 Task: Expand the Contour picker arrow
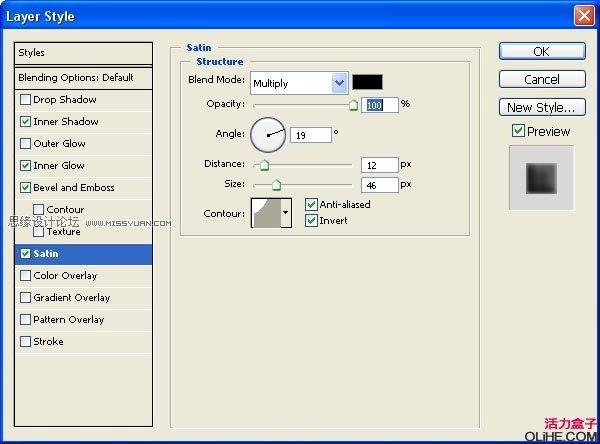click(x=286, y=213)
